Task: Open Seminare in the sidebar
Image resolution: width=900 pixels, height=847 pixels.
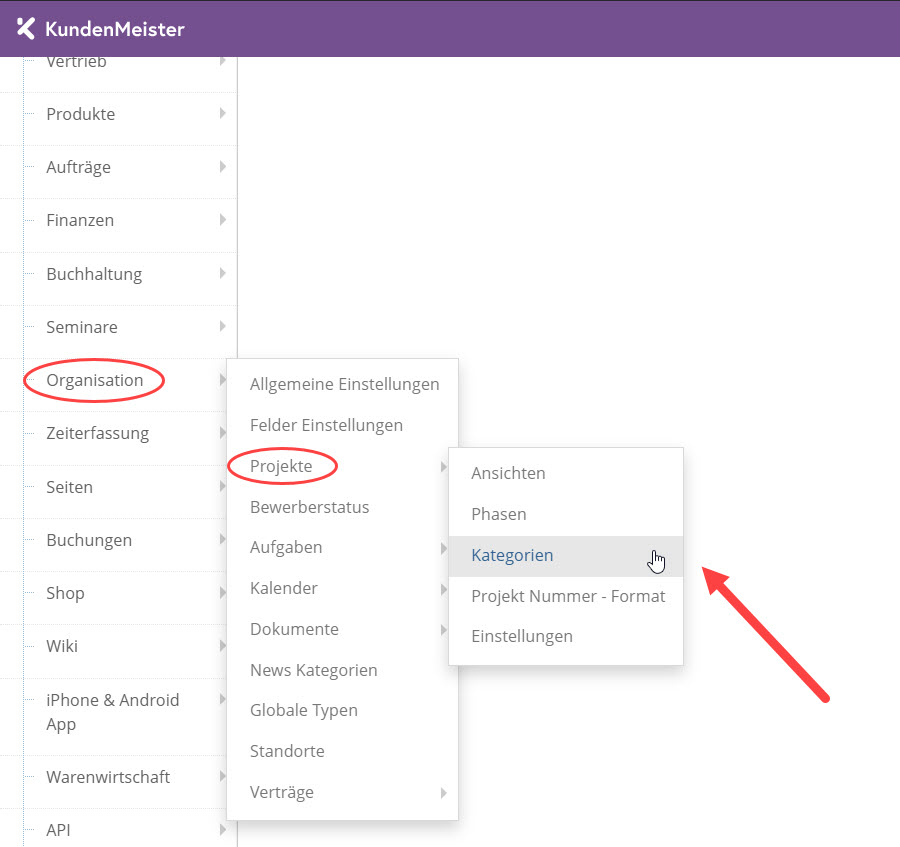Action: (82, 327)
